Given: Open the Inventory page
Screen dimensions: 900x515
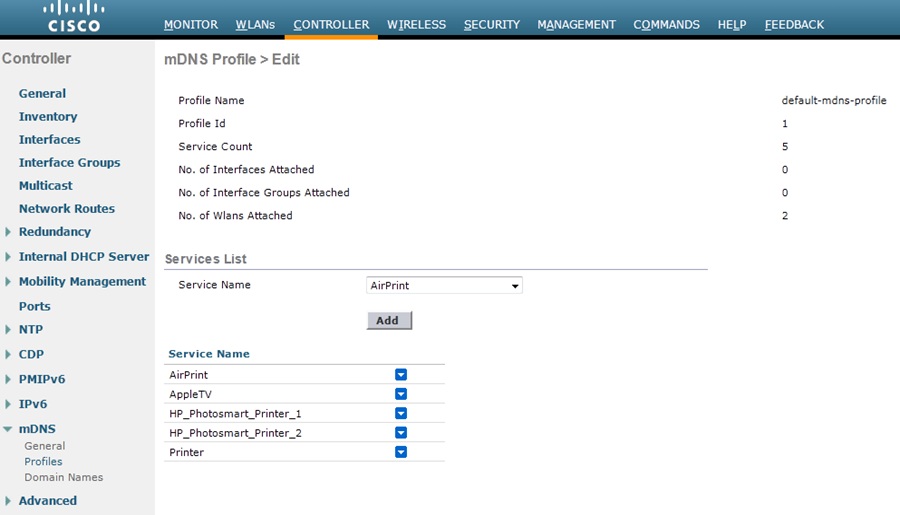Looking at the screenshot, I should coord(48,117).
